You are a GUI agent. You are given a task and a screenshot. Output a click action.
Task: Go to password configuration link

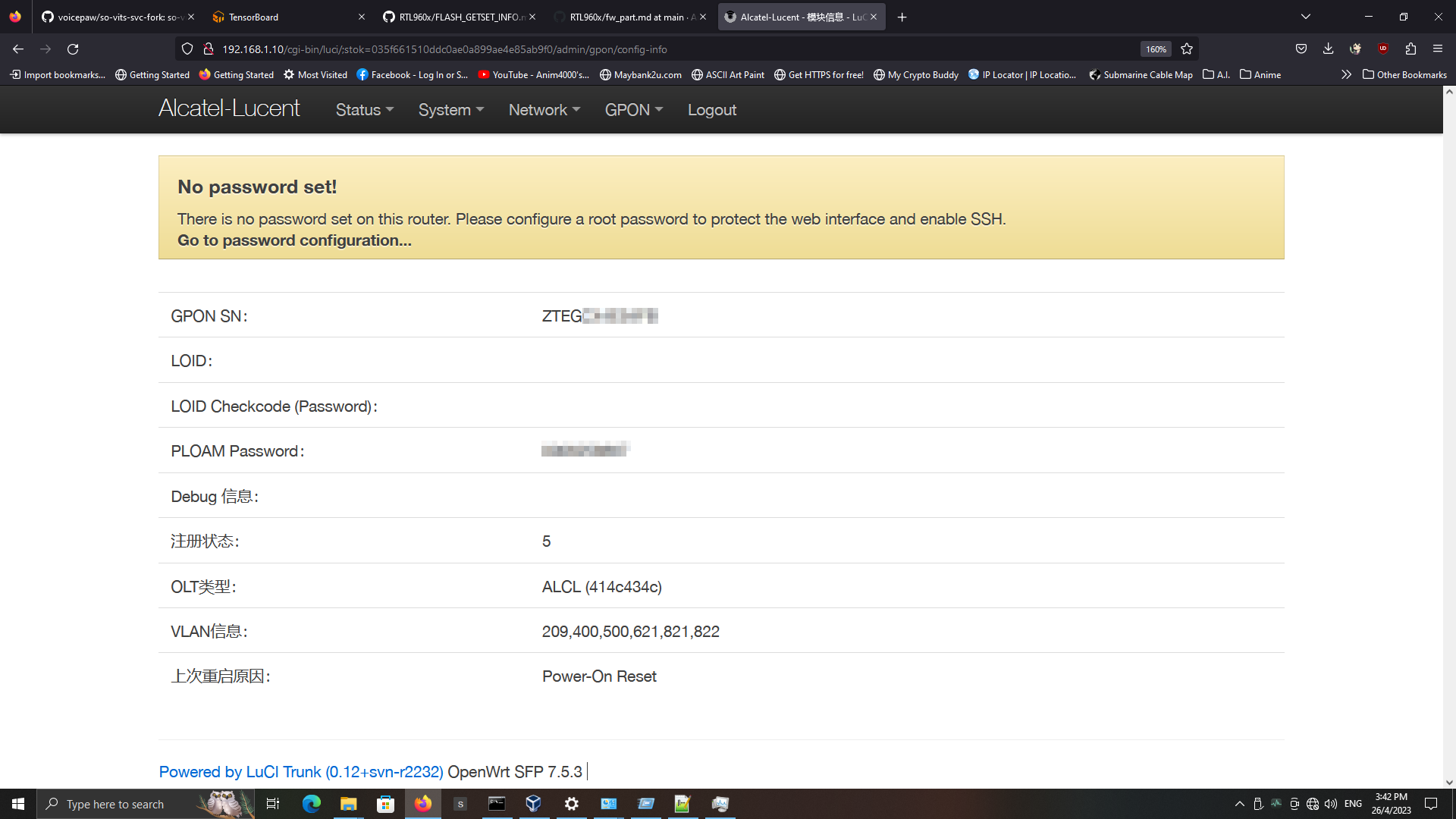[294, 240]
